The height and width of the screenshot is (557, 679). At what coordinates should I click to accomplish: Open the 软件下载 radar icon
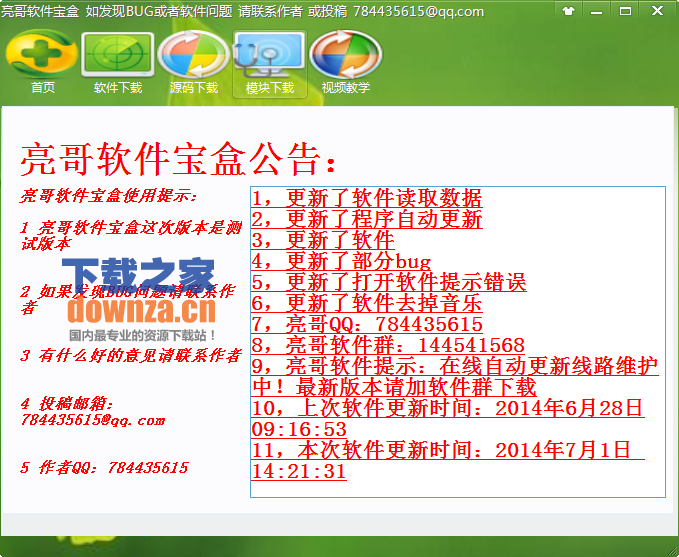118,64
